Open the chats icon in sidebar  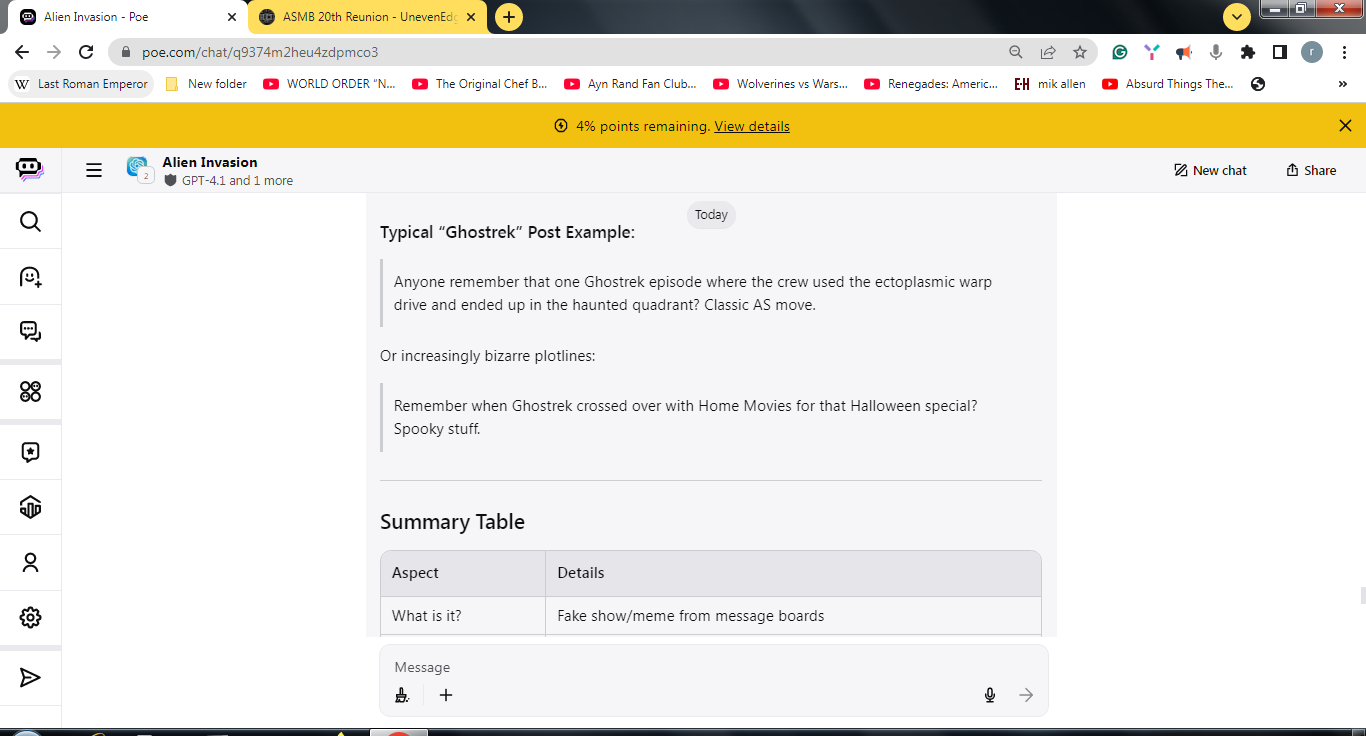tap(30, 331)
